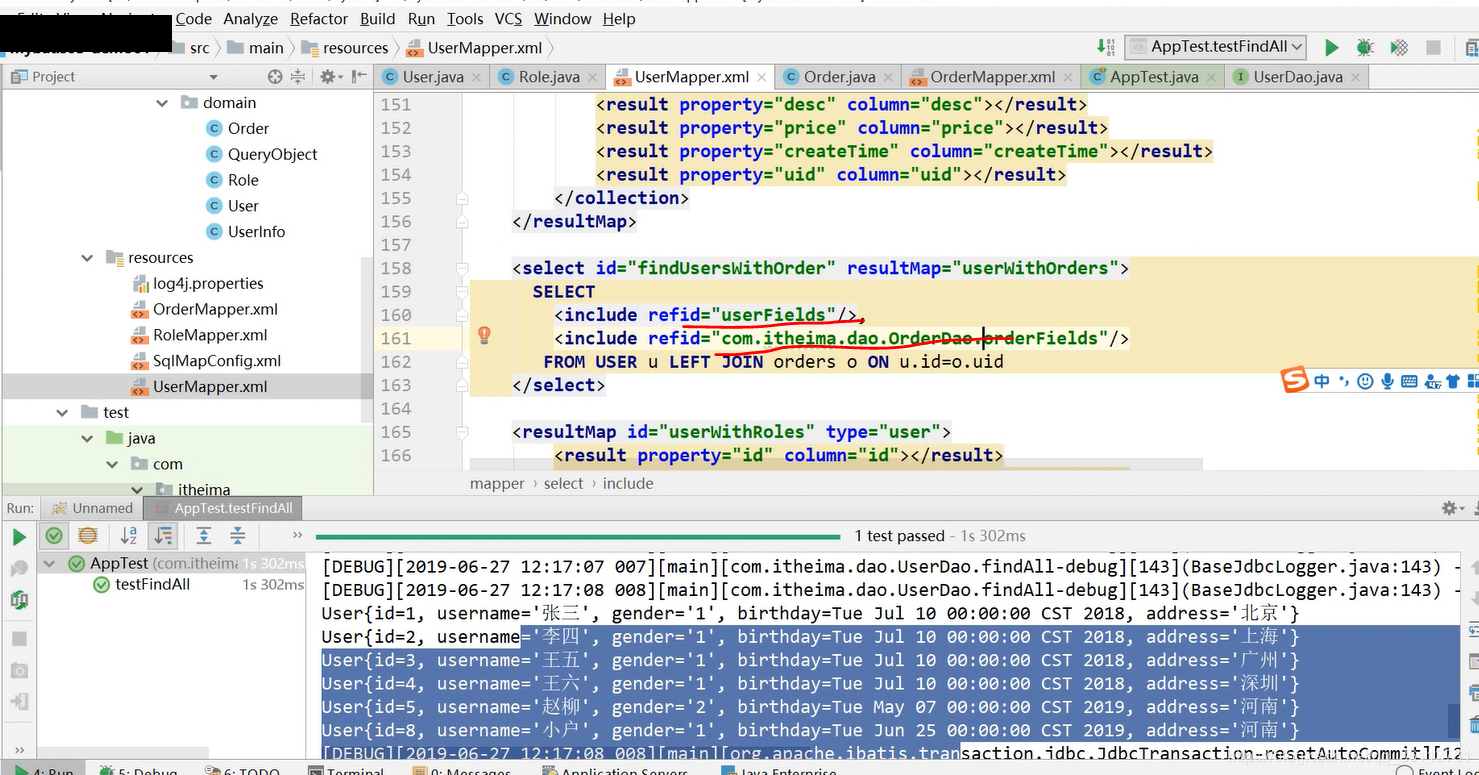Collapse AppTest node in test results
The height and width of the screenshot is (775, 1479).
point(49,564)
